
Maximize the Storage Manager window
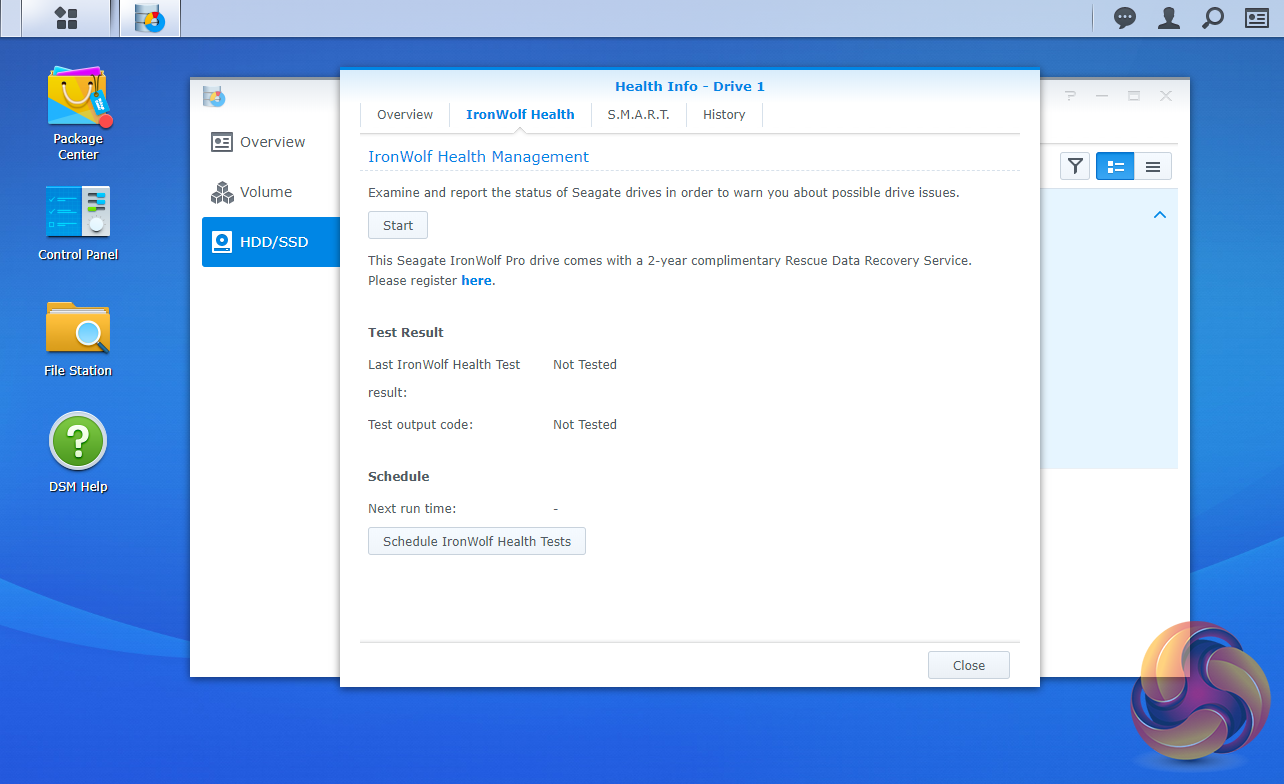click(1134, 96)
